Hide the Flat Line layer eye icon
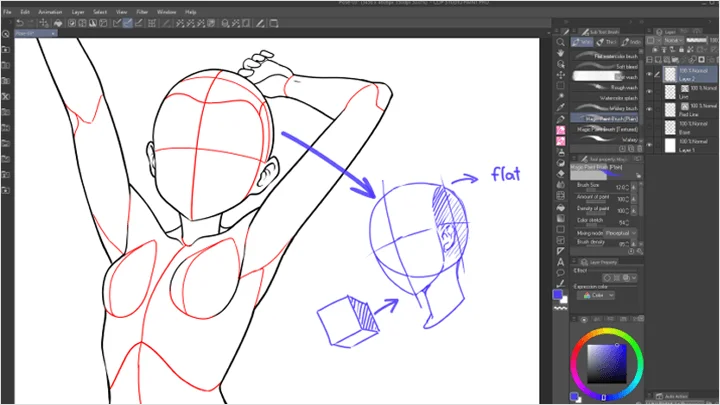The image size is (720, 405). click(x=649, y=109)
